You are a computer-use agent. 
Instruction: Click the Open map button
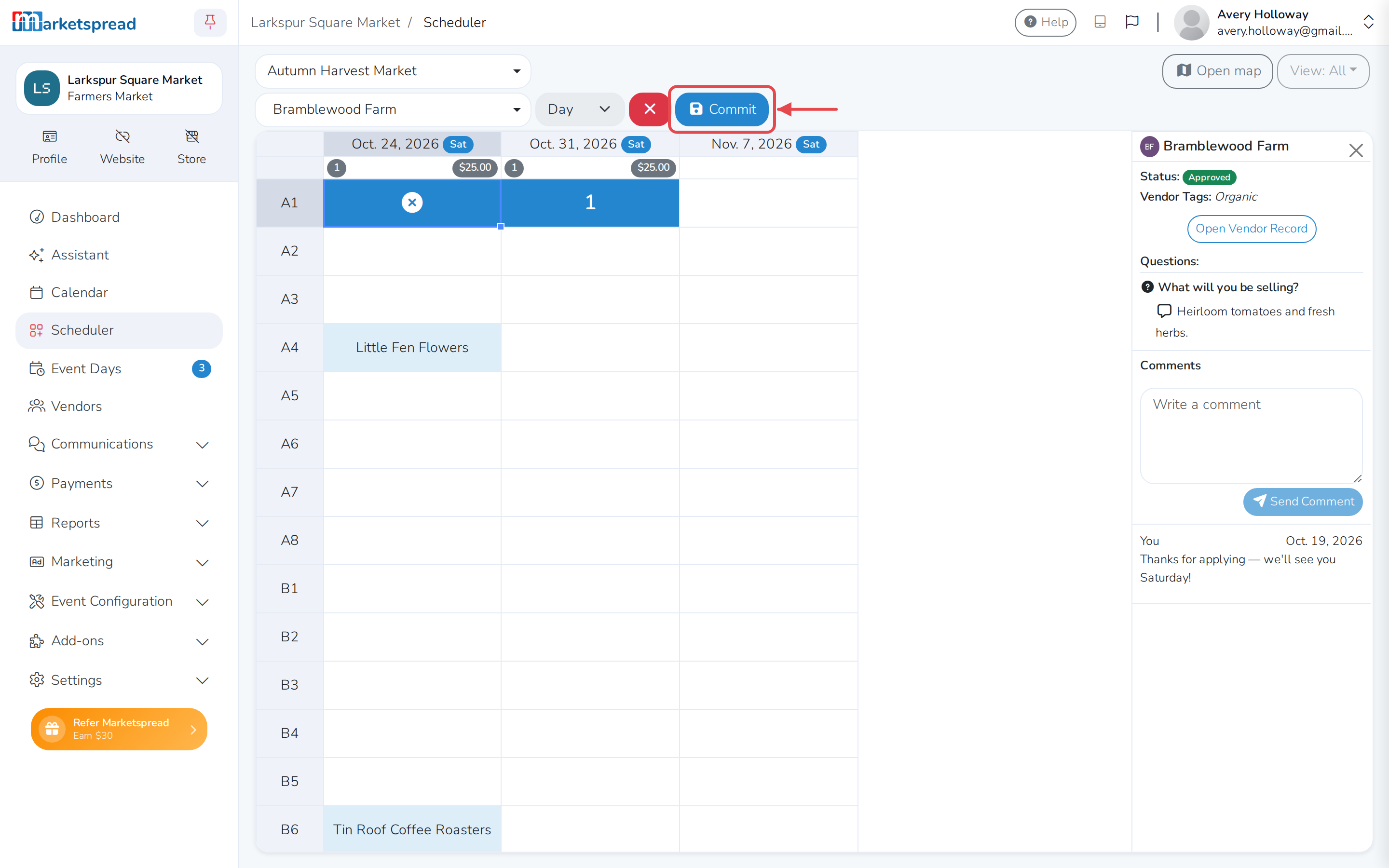[1217, 70]
